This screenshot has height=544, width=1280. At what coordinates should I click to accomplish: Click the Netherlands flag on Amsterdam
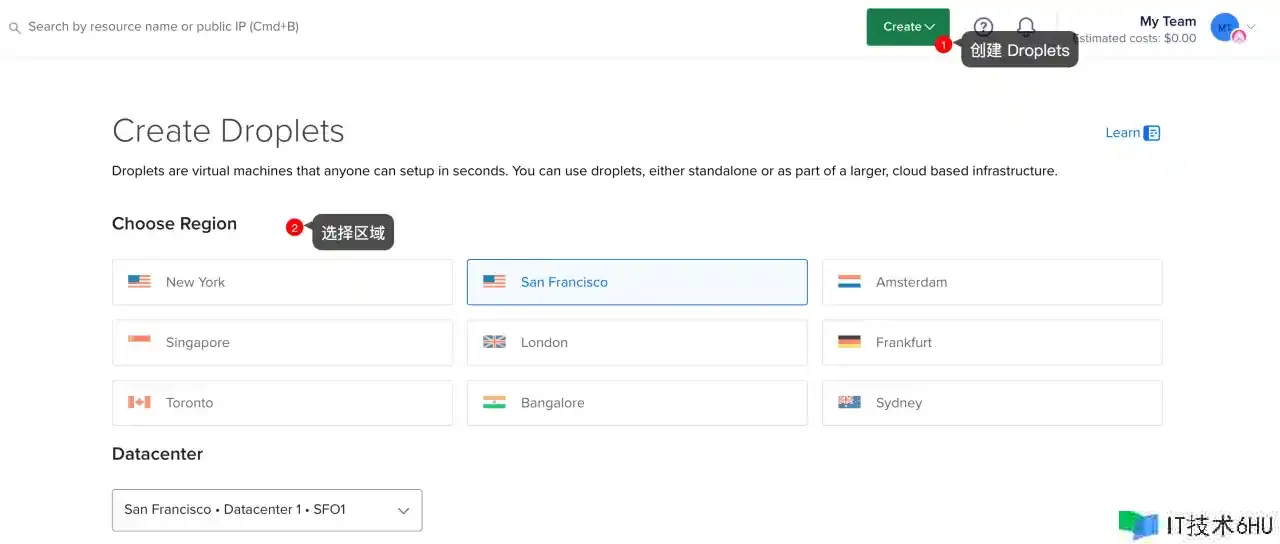[849, 282]
